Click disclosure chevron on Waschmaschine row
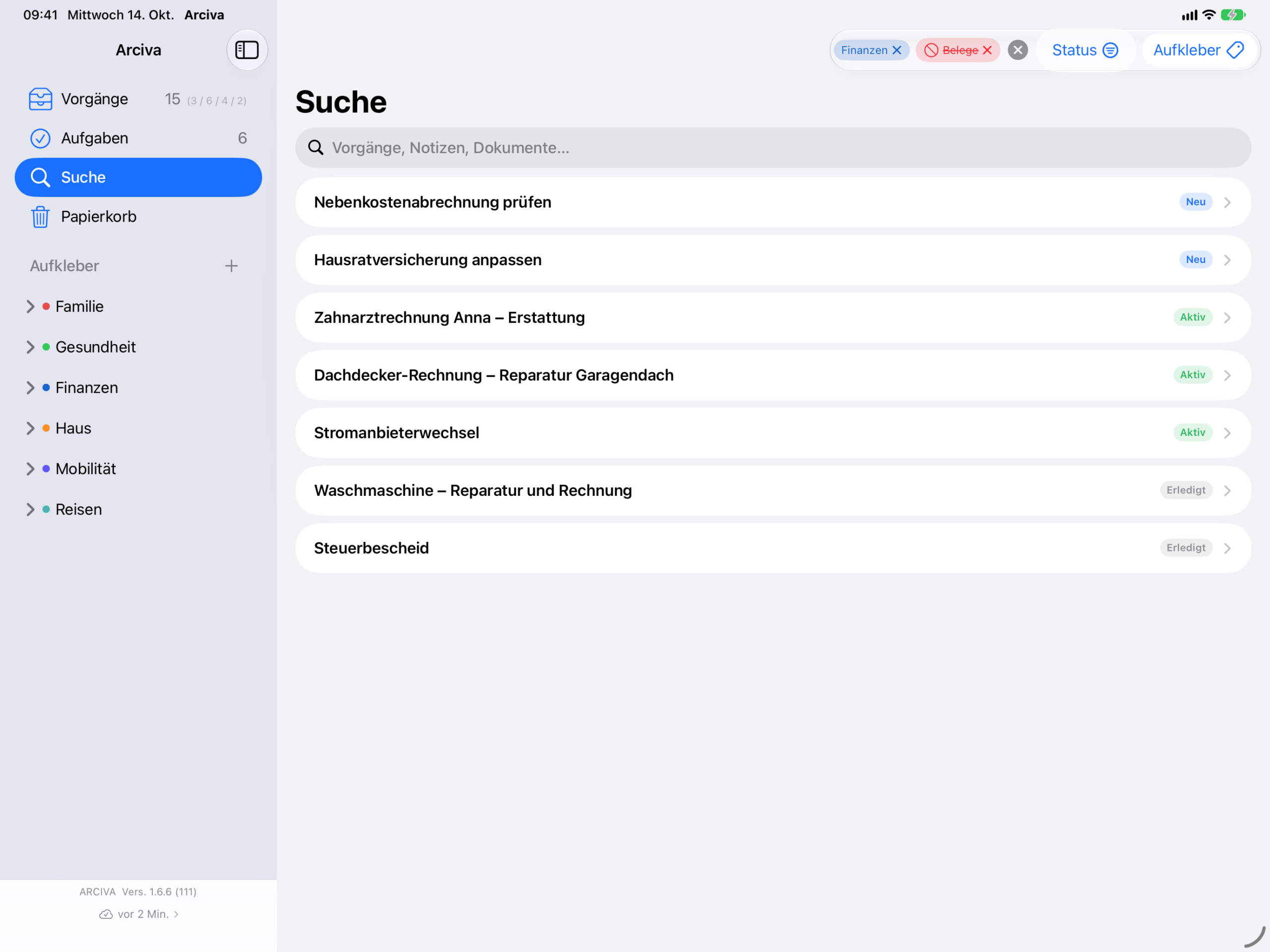The image size is (1270, 952). pyautogui.click(x=1227, y=491)
